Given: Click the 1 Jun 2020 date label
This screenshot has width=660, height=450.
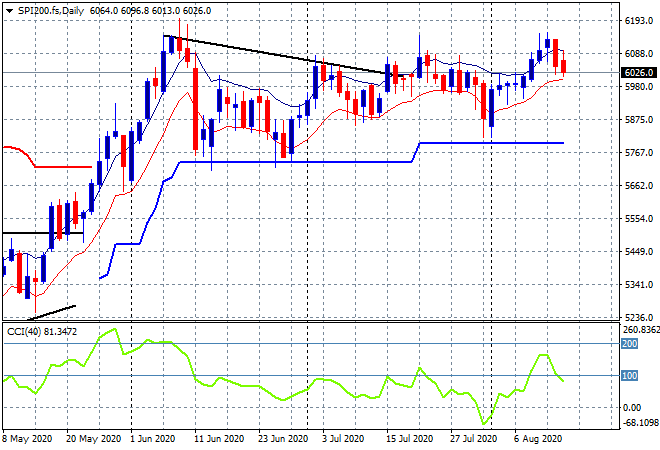Looking at the screenshot, I should click(152, 439).
